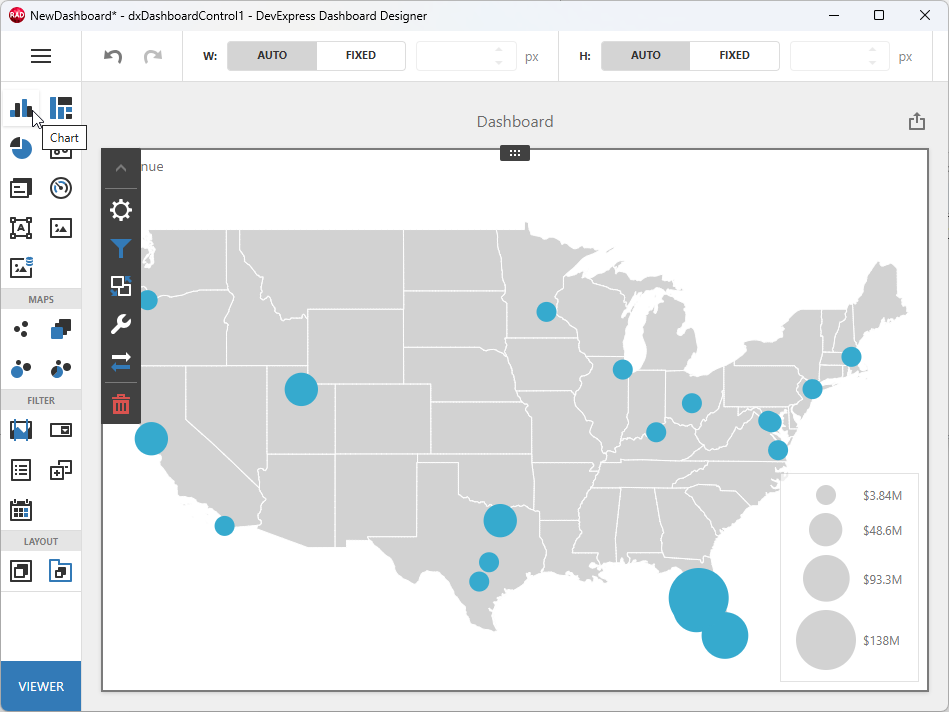
Task: Switch width mode to FIXED
Action: tap(361, 55)
